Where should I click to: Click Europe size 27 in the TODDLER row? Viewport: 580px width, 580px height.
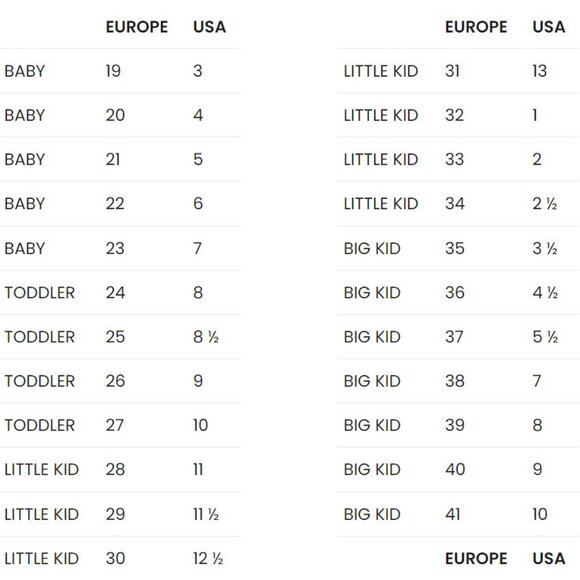pyautogui.click(x=115, y=425)
